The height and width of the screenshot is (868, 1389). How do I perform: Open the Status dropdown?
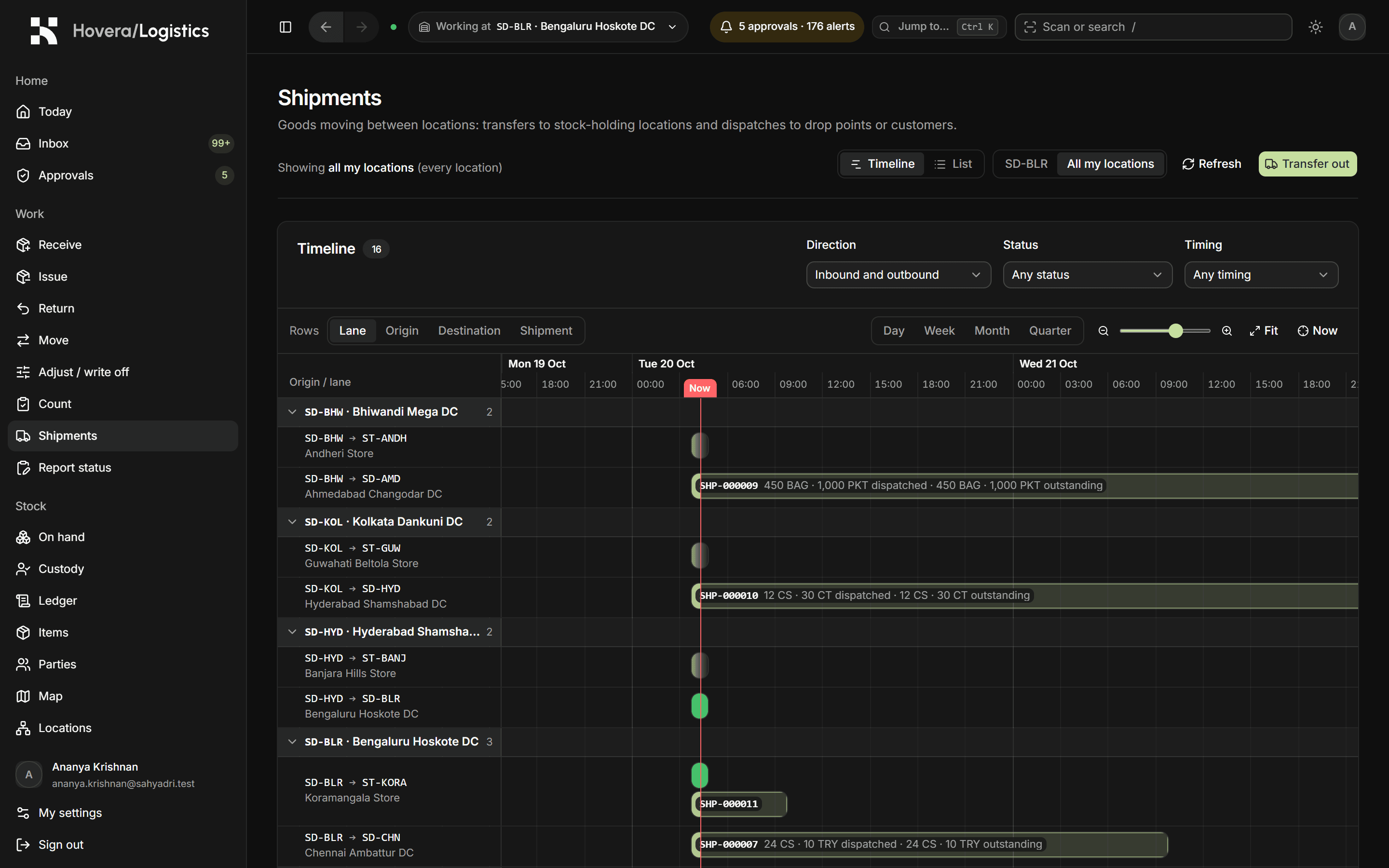[x=1087, y=275]
